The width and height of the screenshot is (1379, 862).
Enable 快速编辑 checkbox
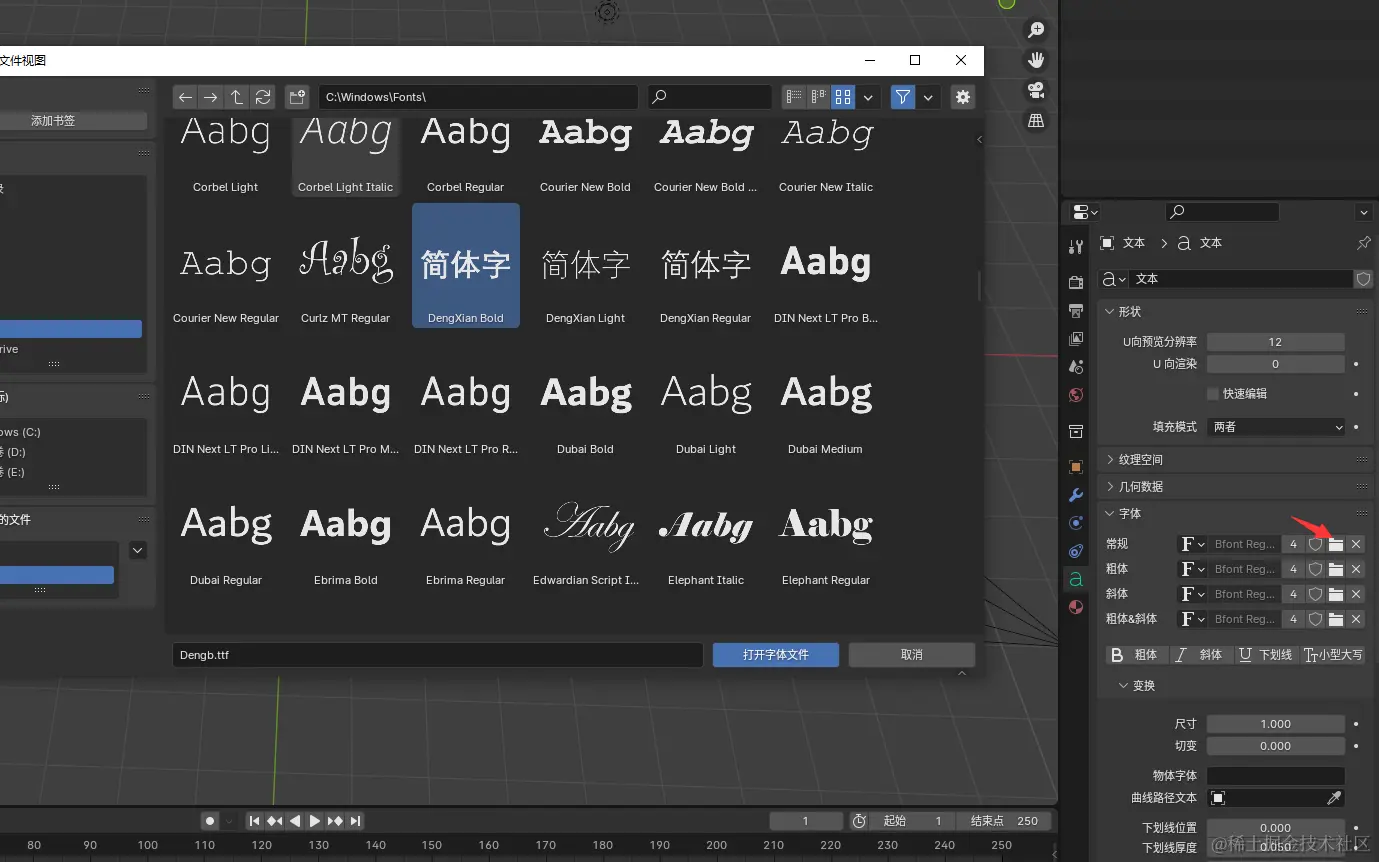pos(1213,394)
